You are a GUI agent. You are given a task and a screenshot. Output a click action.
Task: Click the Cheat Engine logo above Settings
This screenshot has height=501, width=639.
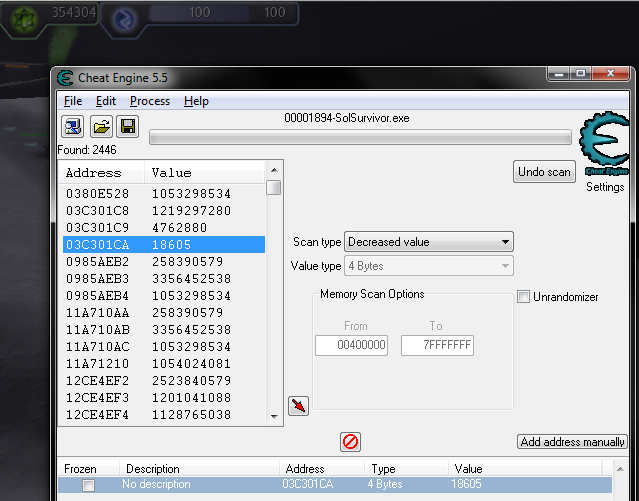pos(604,143)
